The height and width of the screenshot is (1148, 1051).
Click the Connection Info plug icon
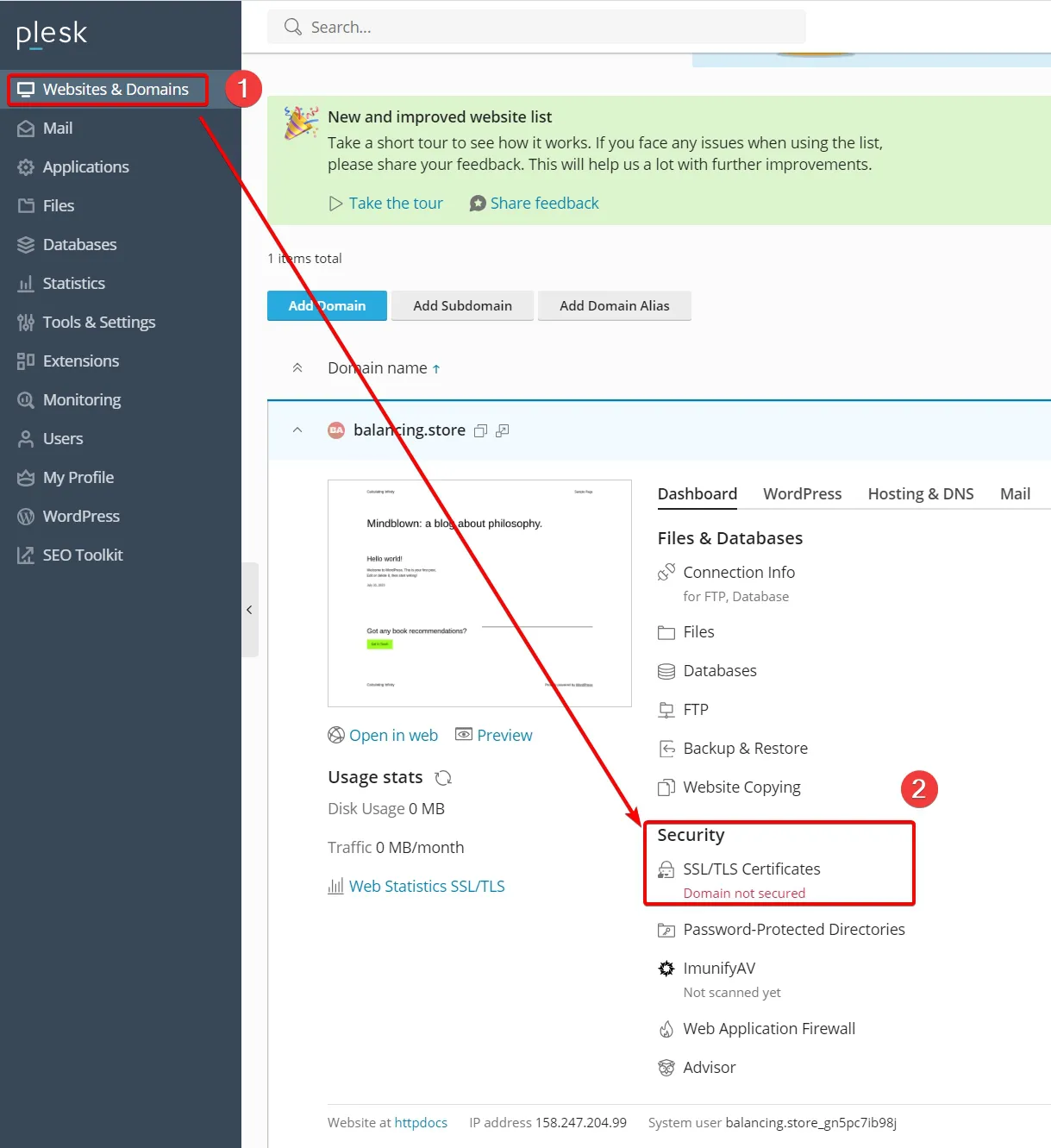point(666,573)
